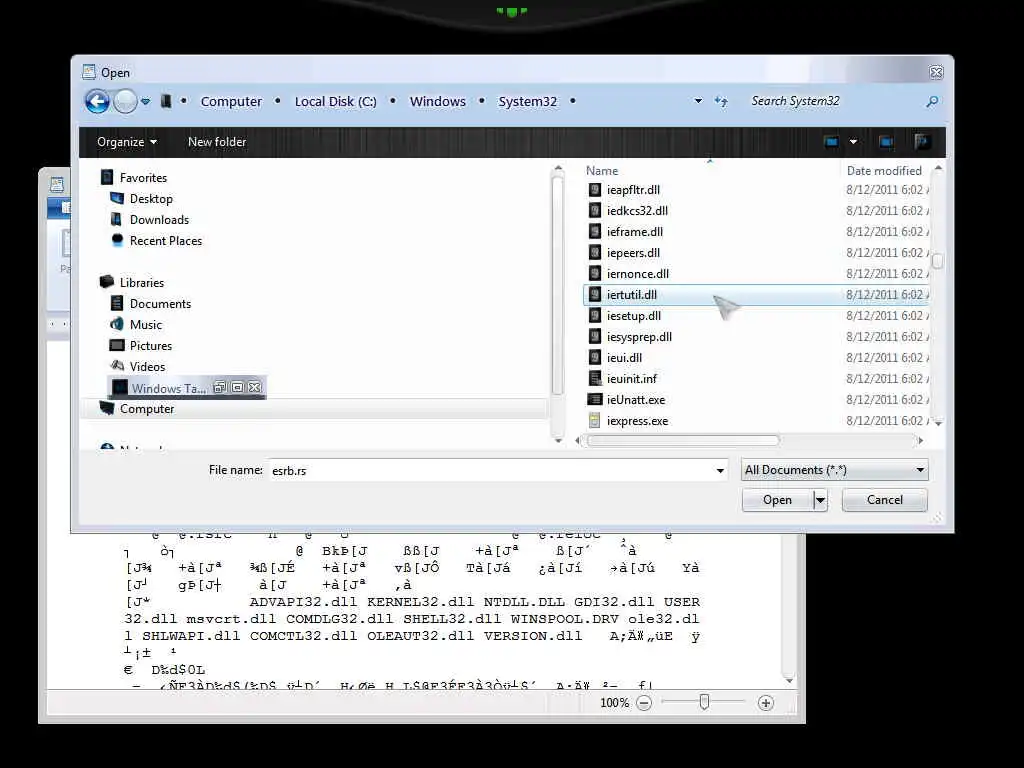
Task: Click the ieUnatt.exe file icon
Action: [x=595, y=399]
